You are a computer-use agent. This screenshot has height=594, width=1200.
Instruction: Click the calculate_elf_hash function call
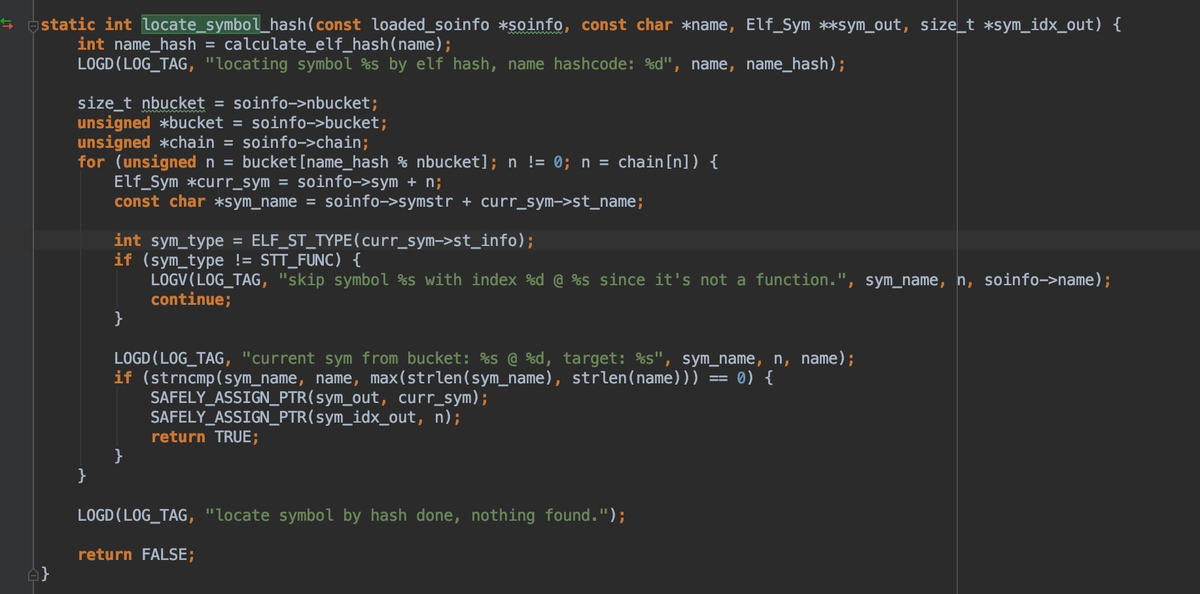pyautogui.click(x=306, y=44)
